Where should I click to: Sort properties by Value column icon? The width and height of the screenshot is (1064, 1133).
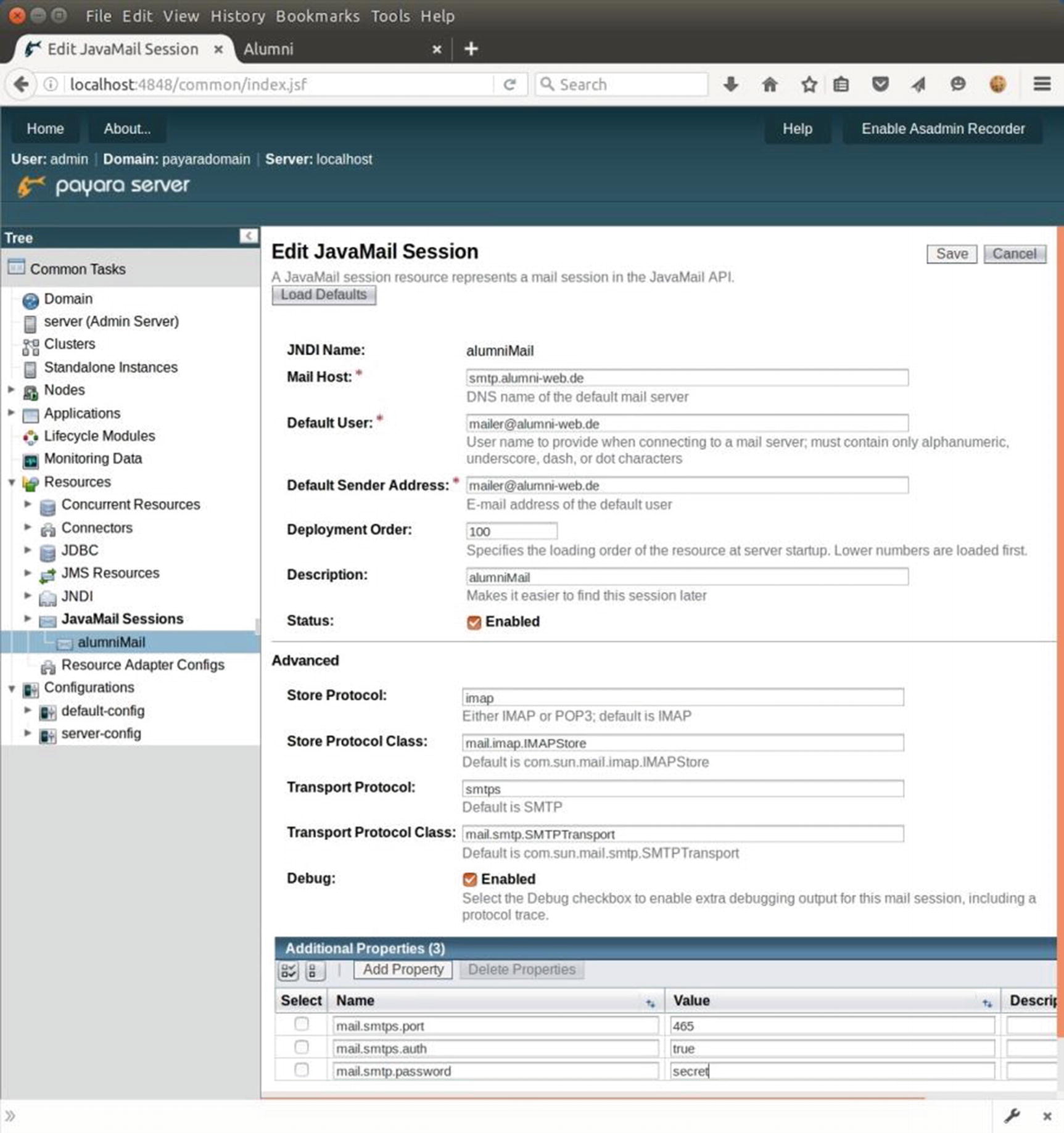coord(987,1003)
